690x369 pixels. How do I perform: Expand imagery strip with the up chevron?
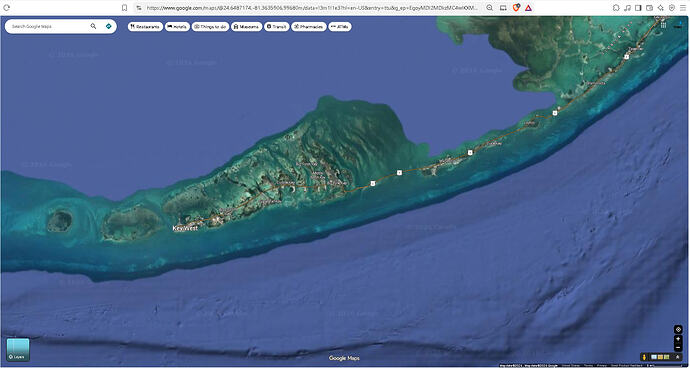[x=678, y=357]
